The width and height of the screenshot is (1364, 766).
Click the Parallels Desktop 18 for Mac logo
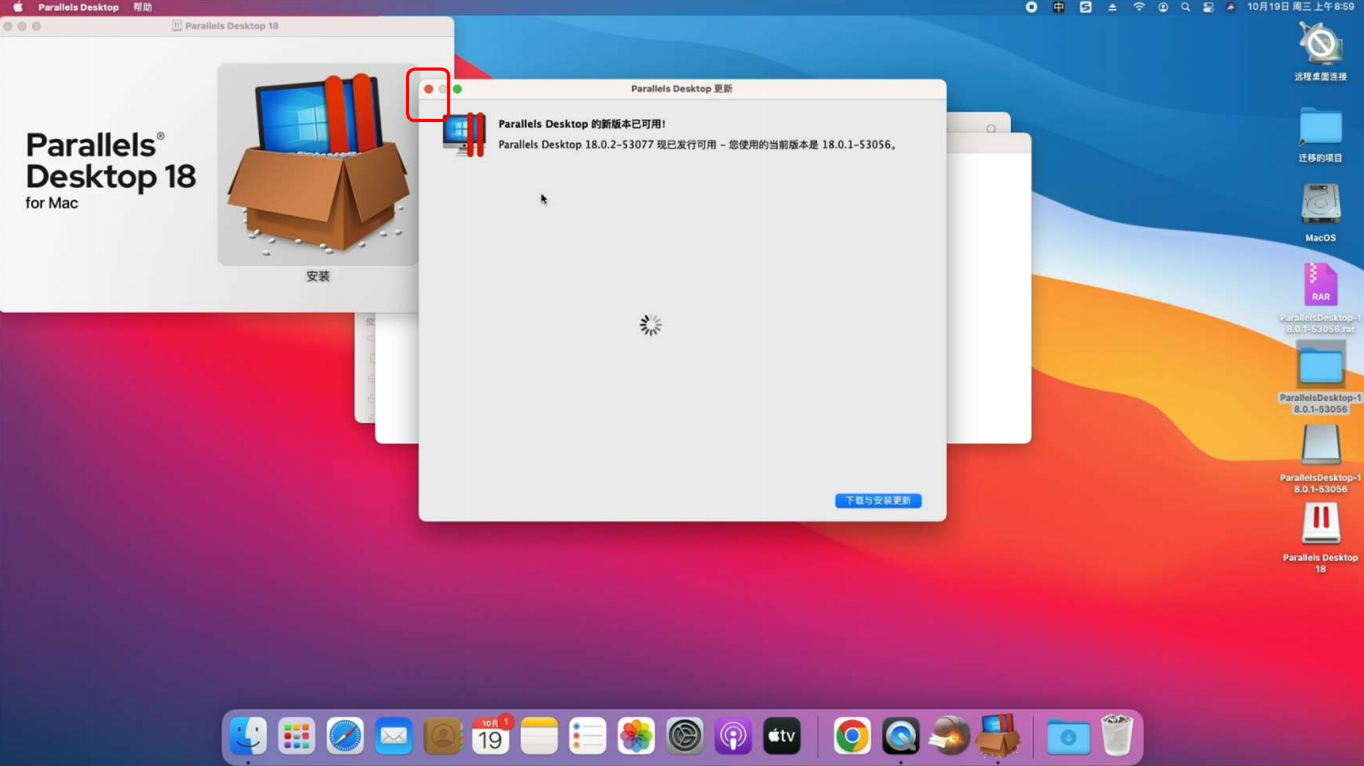[x=110, y=170]
